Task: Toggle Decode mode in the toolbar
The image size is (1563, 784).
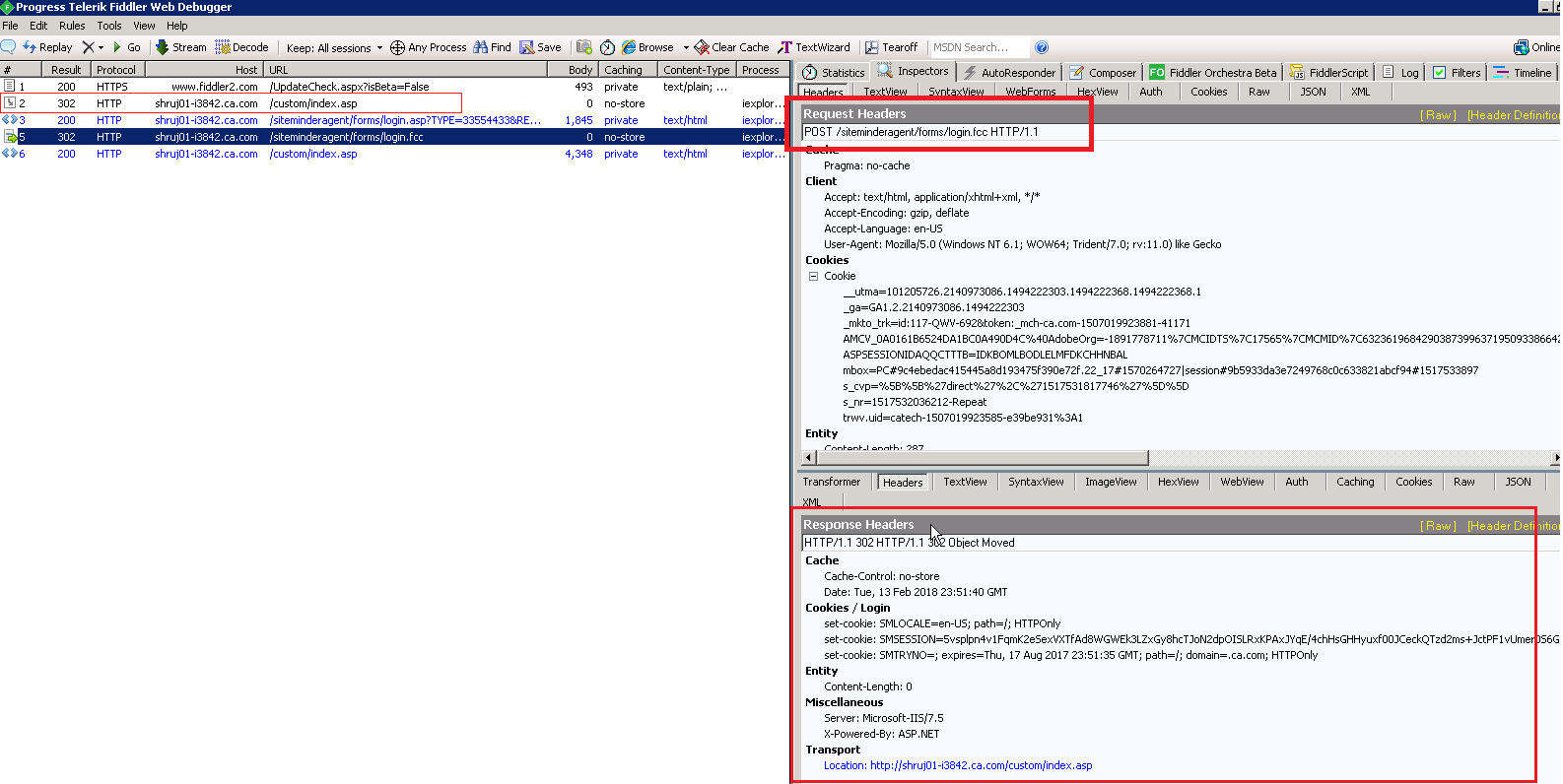Action: (x=241, y=47)
